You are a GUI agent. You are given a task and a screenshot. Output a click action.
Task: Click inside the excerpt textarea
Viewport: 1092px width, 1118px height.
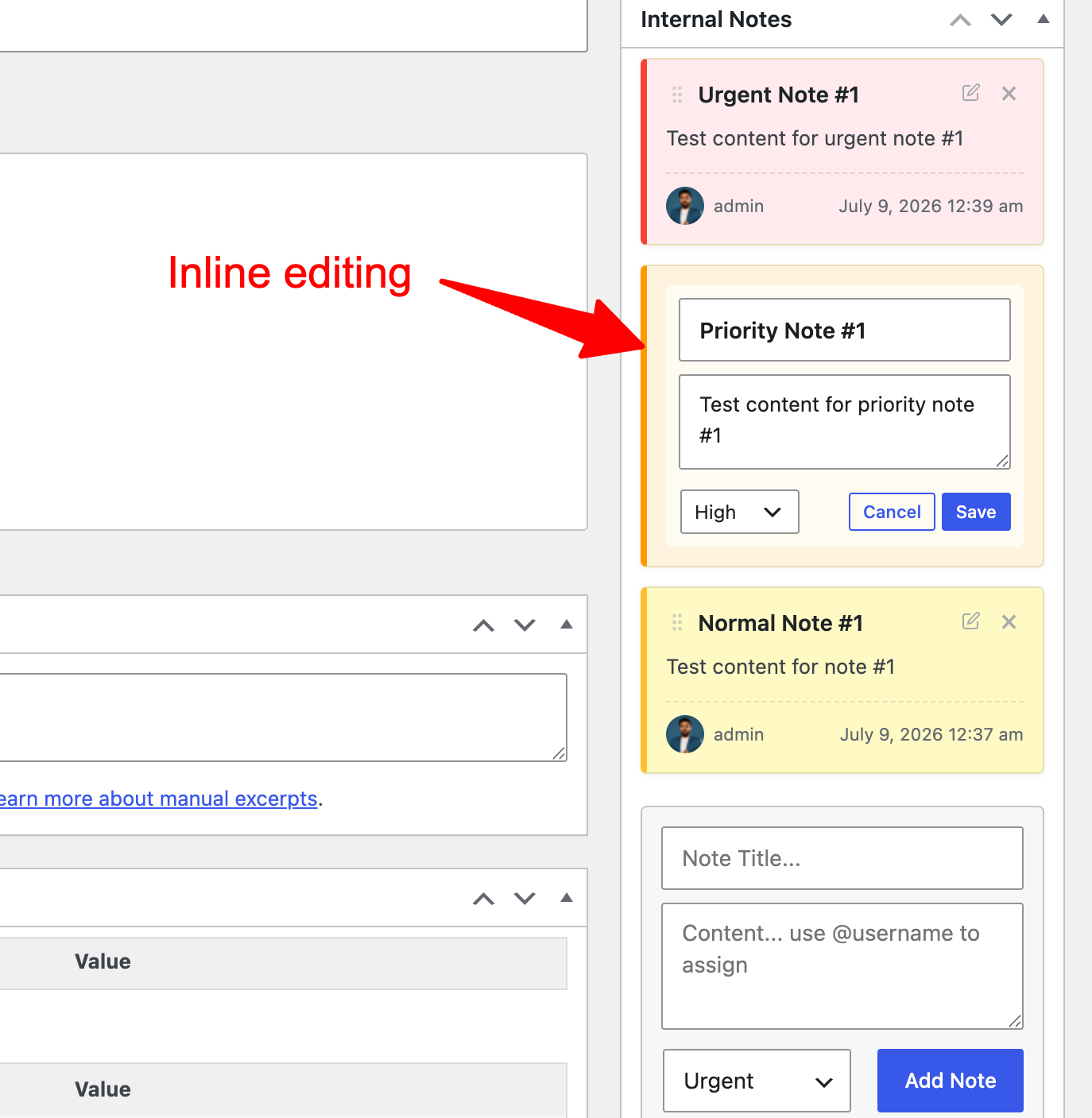pos(283,718)
